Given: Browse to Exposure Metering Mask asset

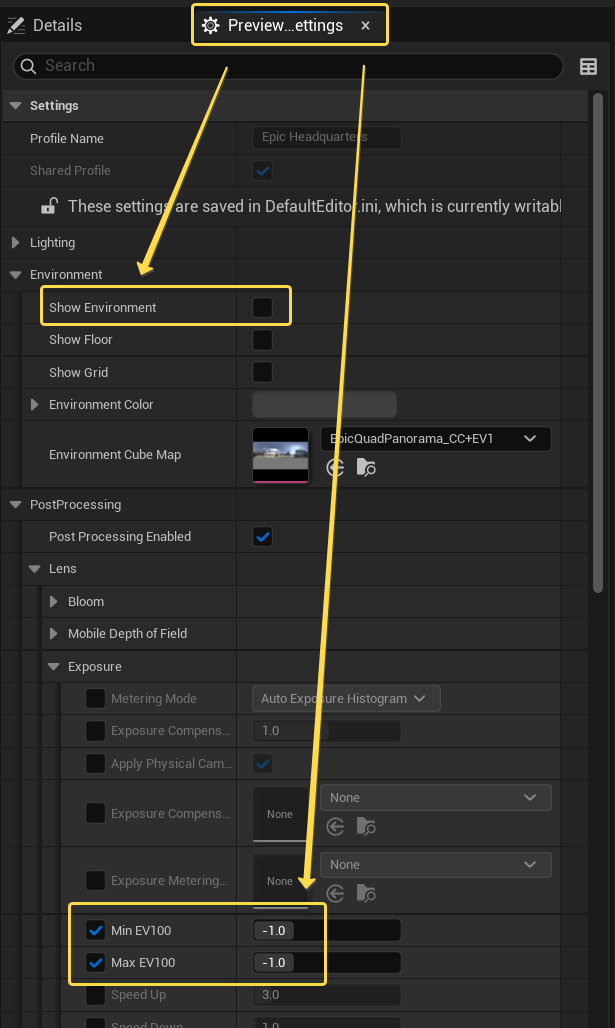Looking at the screenshot, I should point(366,894).
